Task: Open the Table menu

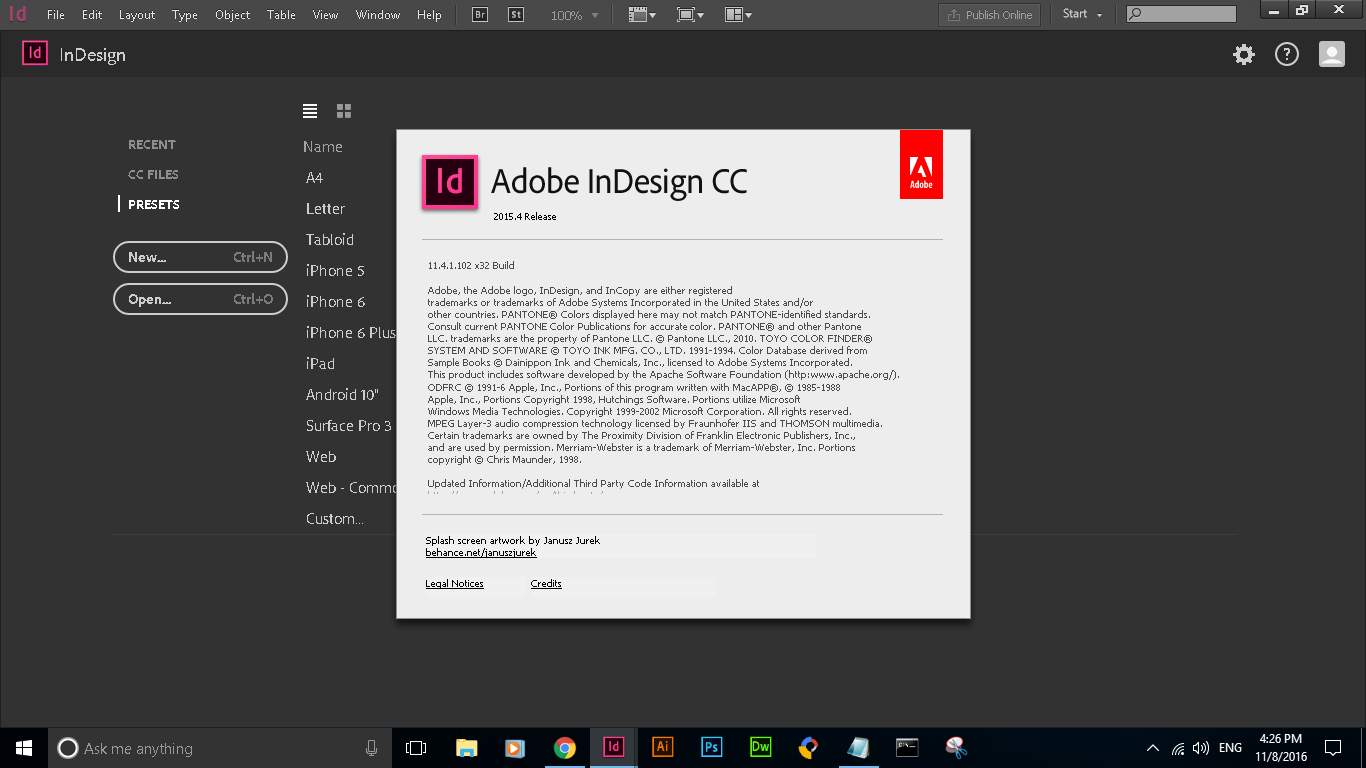Action: (x=282, y=15)
